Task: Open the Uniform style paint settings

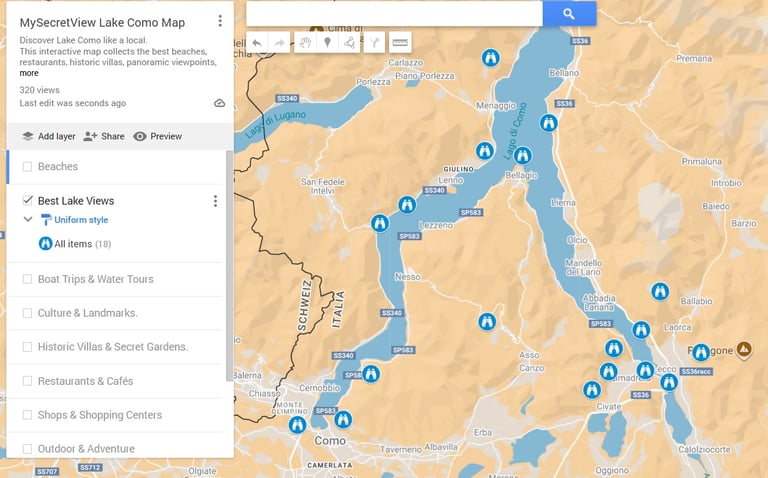Action: (x=75, y=220)
